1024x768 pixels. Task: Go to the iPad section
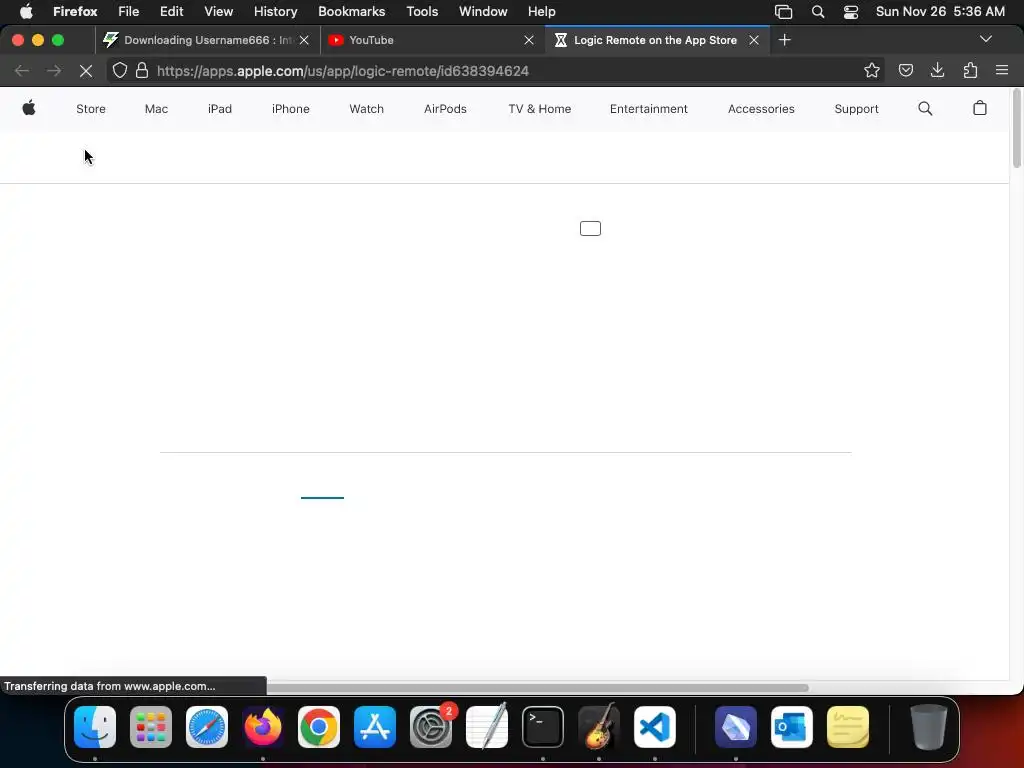(219, 109)
